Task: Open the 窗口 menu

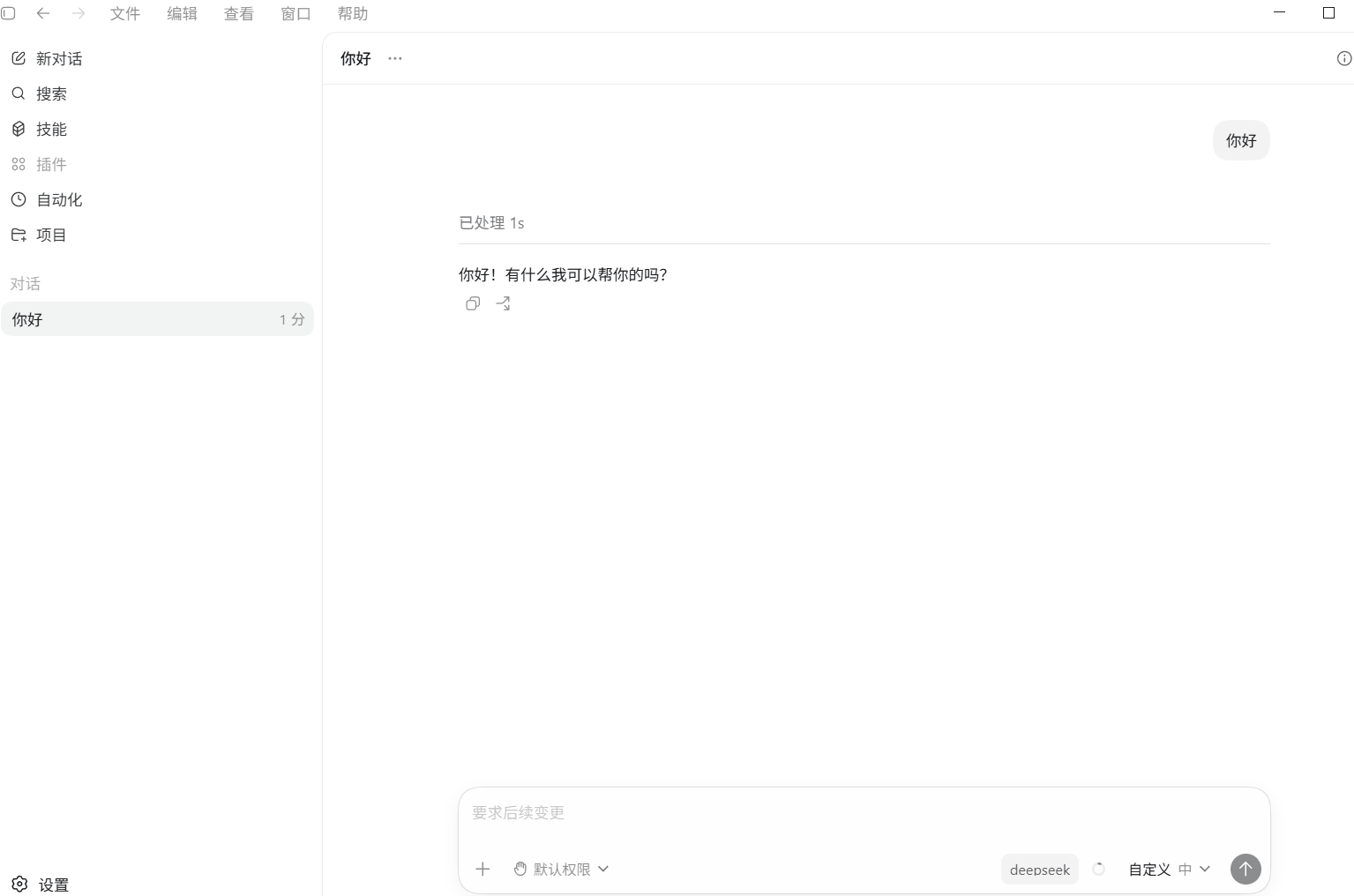Action: click(x=295, y=13)
